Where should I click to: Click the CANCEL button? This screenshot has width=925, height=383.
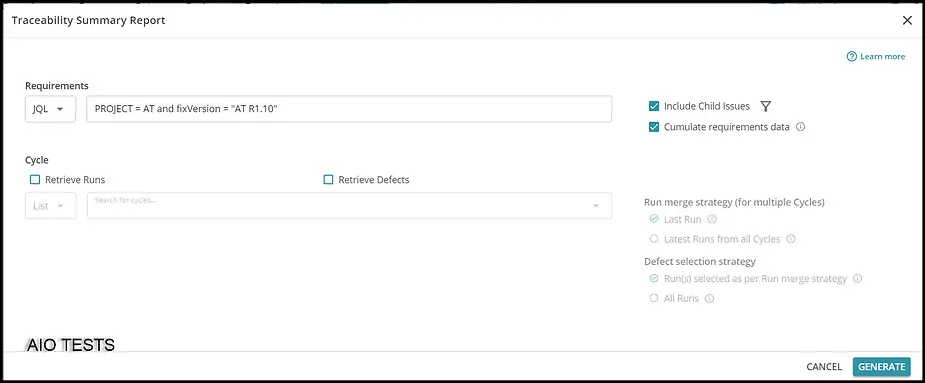pyautogui.click(x=824, y=367)
